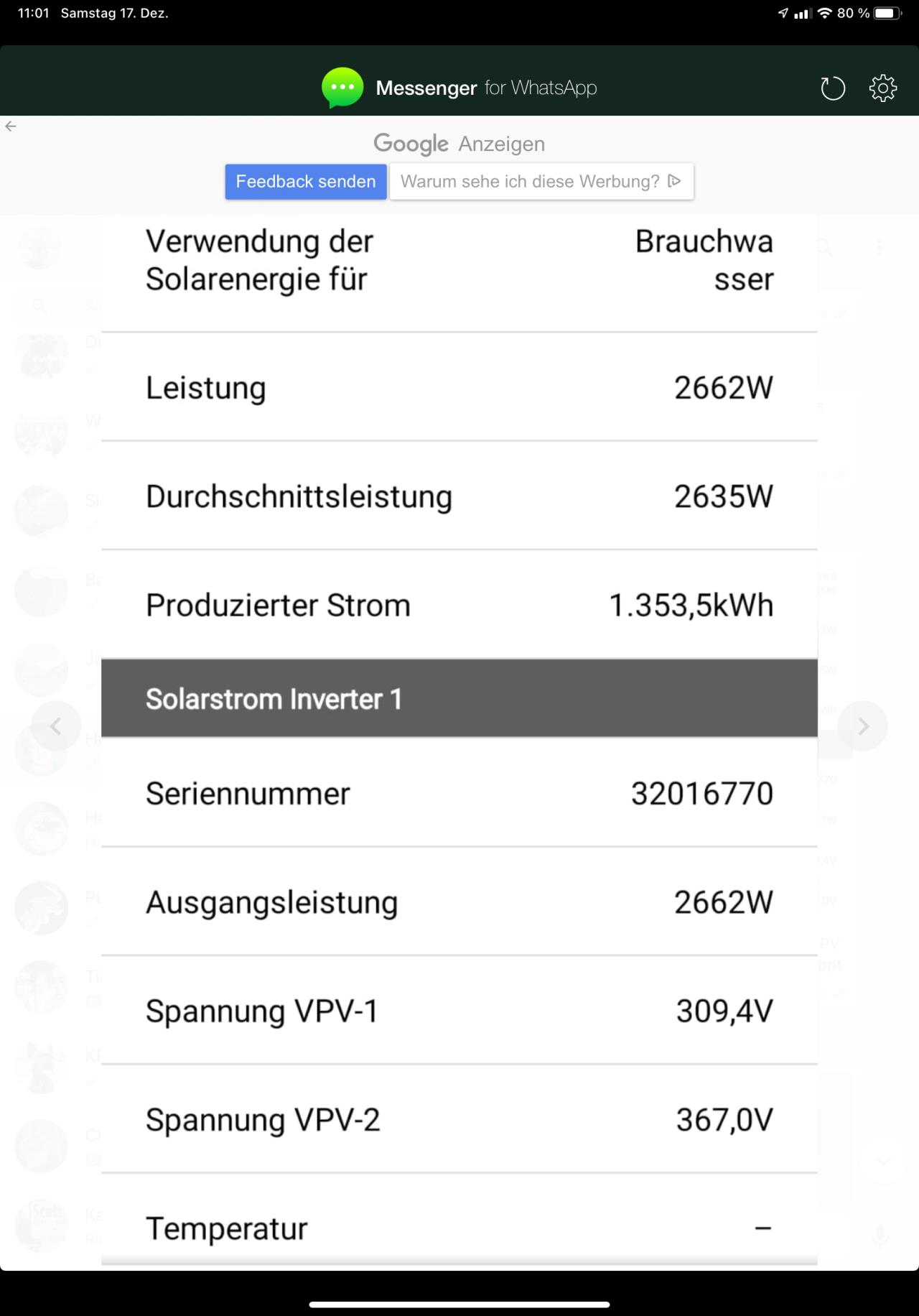Open settings gear icon
The width and height of the screenshot is (919, 1316).
pos(882,88)
